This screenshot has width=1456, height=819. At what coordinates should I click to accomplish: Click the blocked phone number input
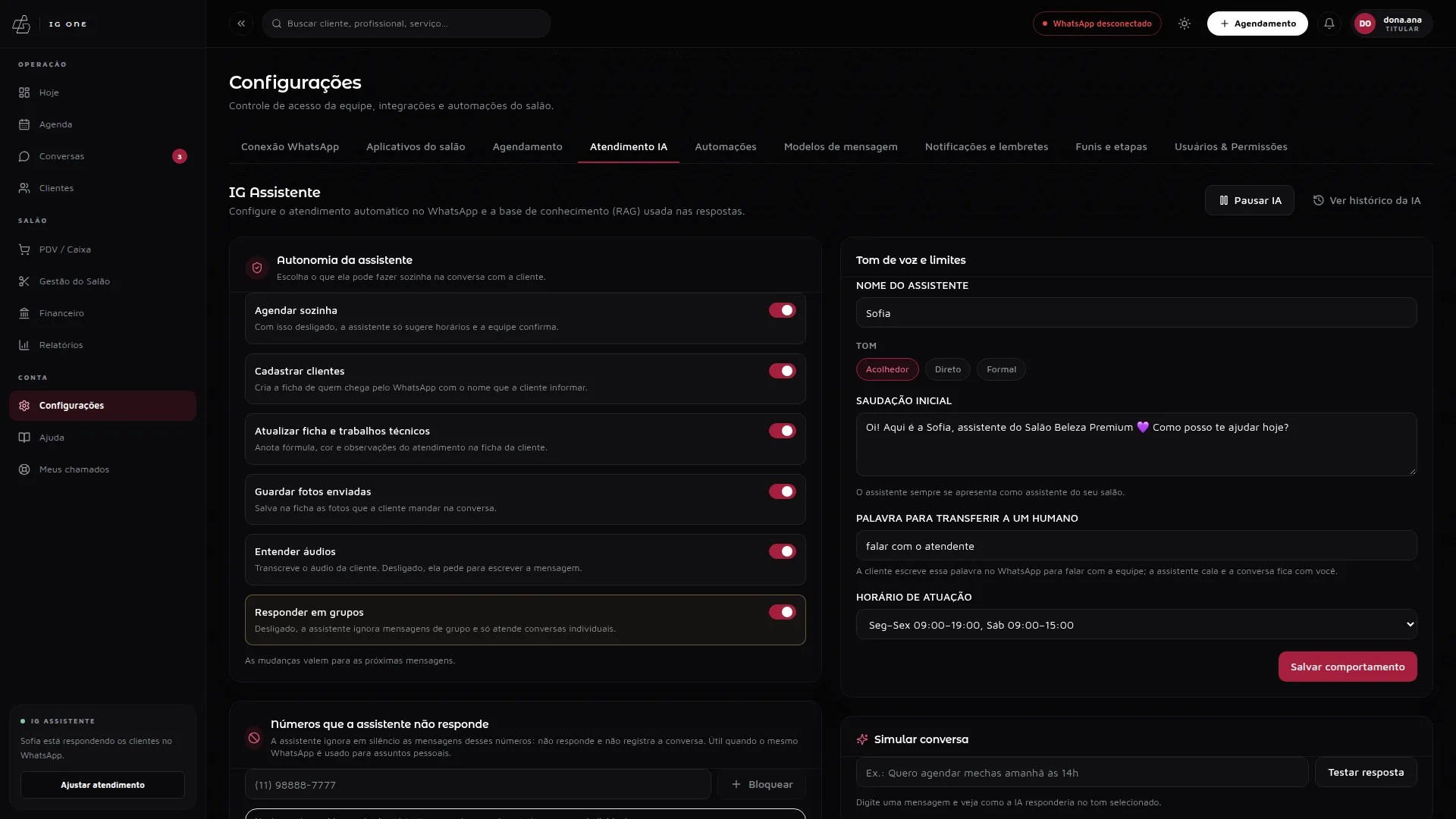[x=478, y=784]
